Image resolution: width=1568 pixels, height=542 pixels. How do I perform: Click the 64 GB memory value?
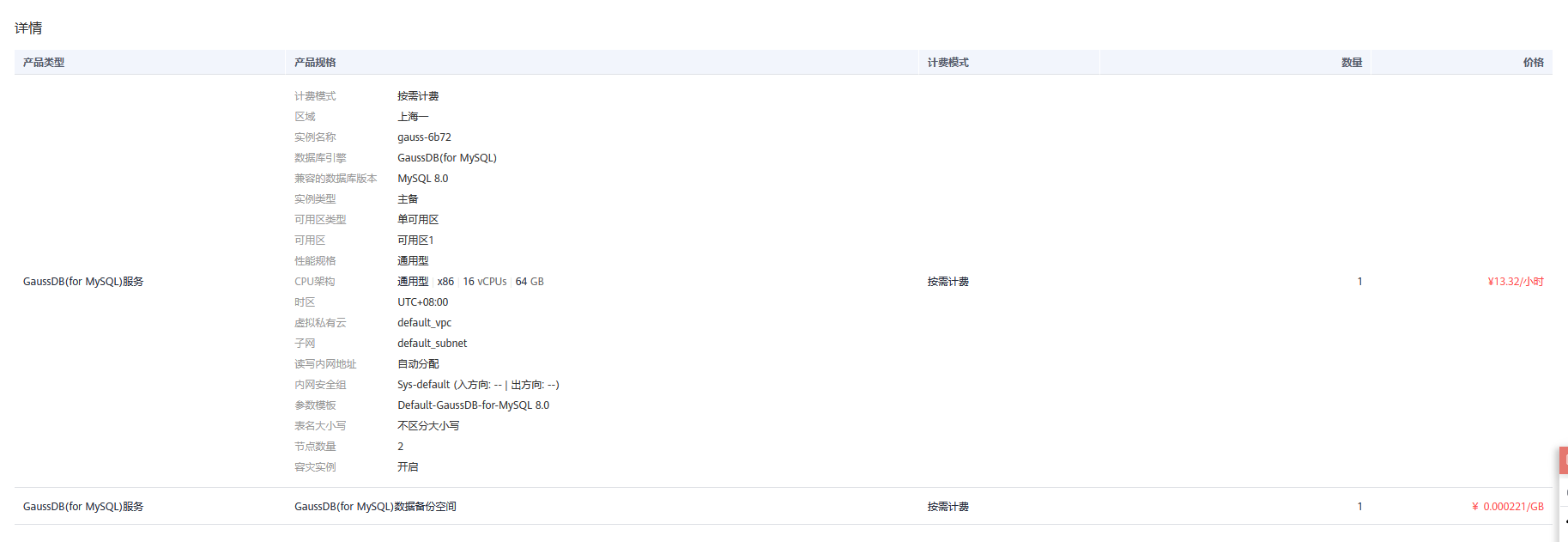tap(530, 282)
